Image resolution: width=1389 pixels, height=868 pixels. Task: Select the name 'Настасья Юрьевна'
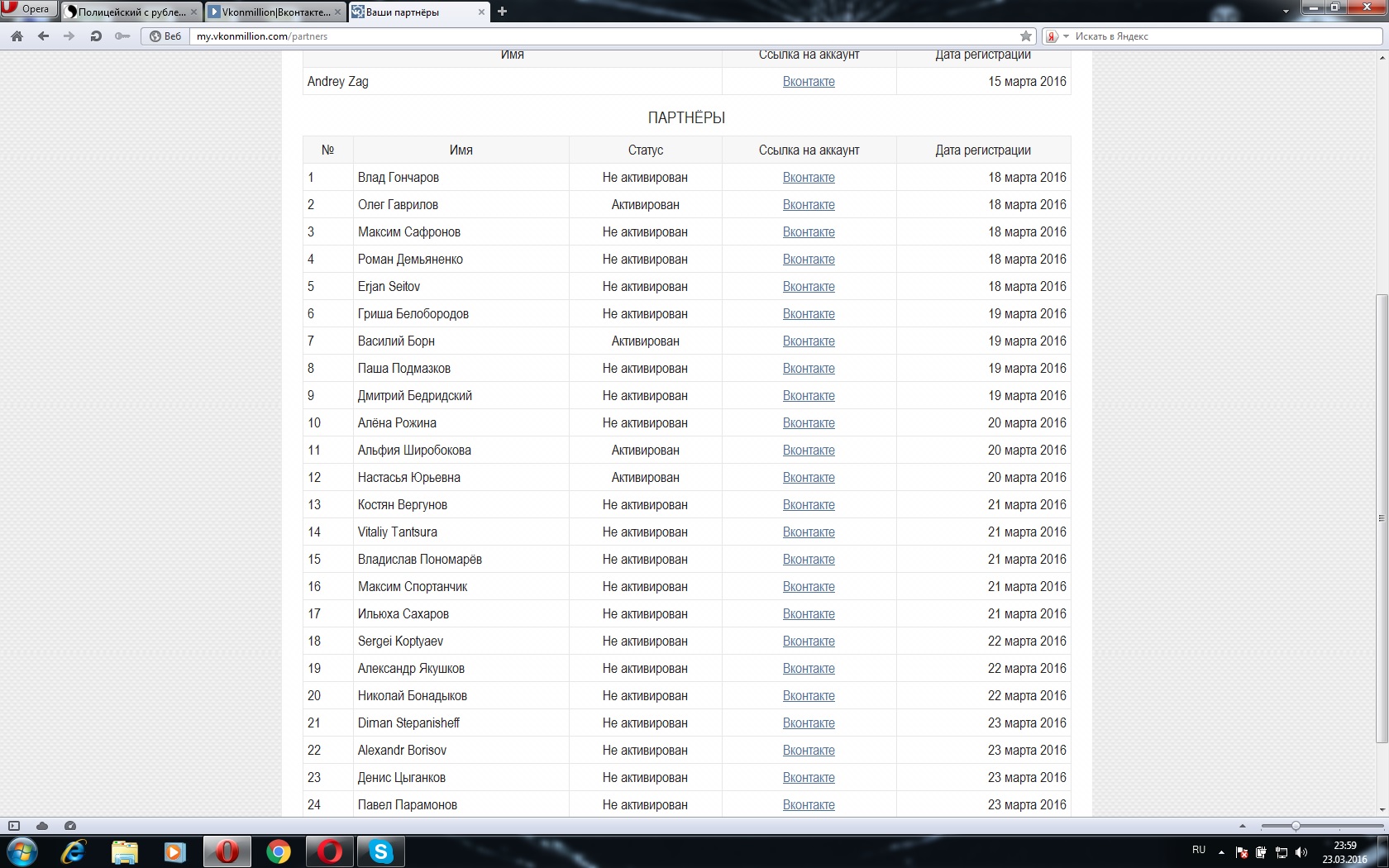(x=409, y=478)
